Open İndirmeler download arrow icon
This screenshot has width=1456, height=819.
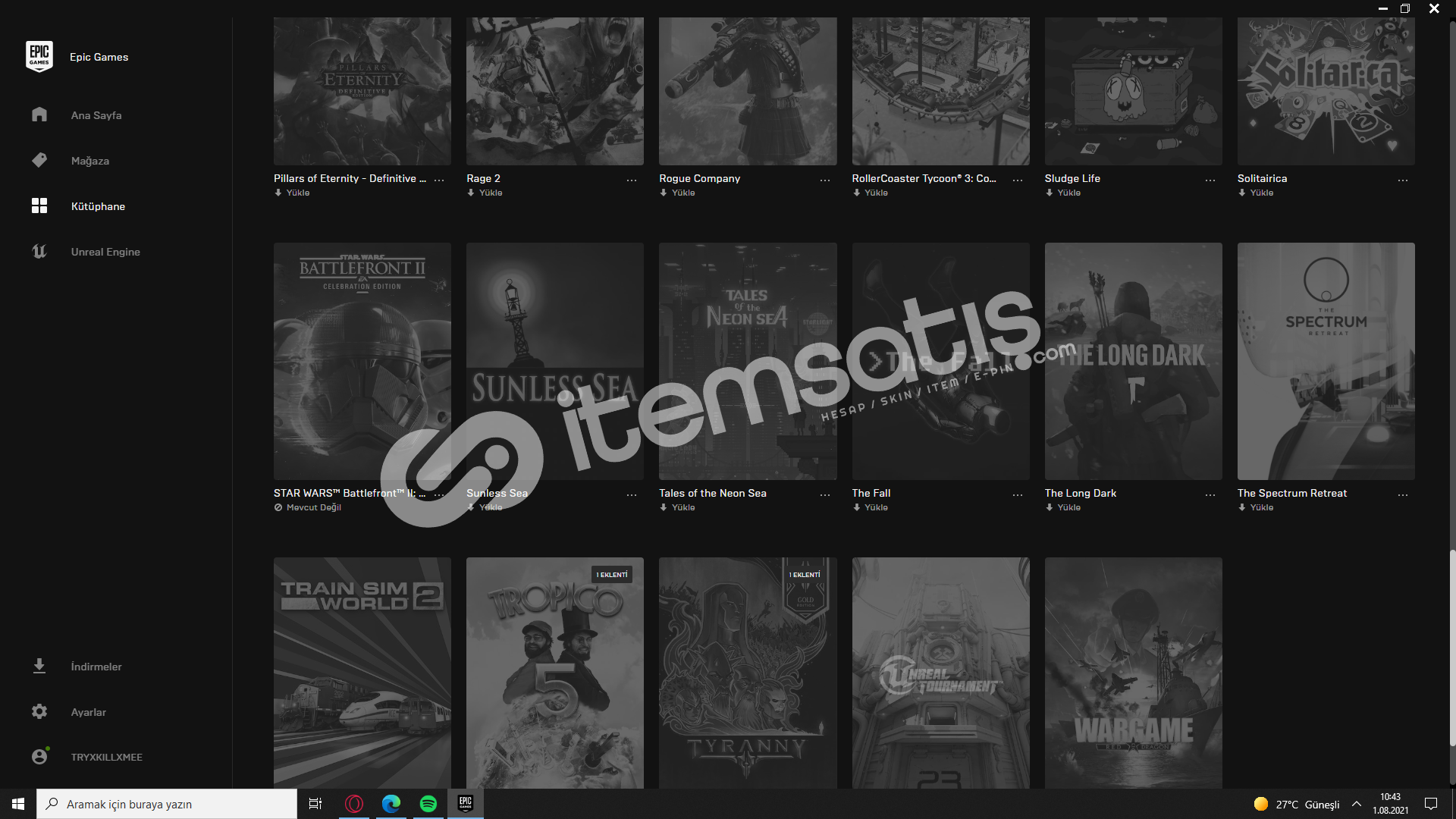coord(39,666)
